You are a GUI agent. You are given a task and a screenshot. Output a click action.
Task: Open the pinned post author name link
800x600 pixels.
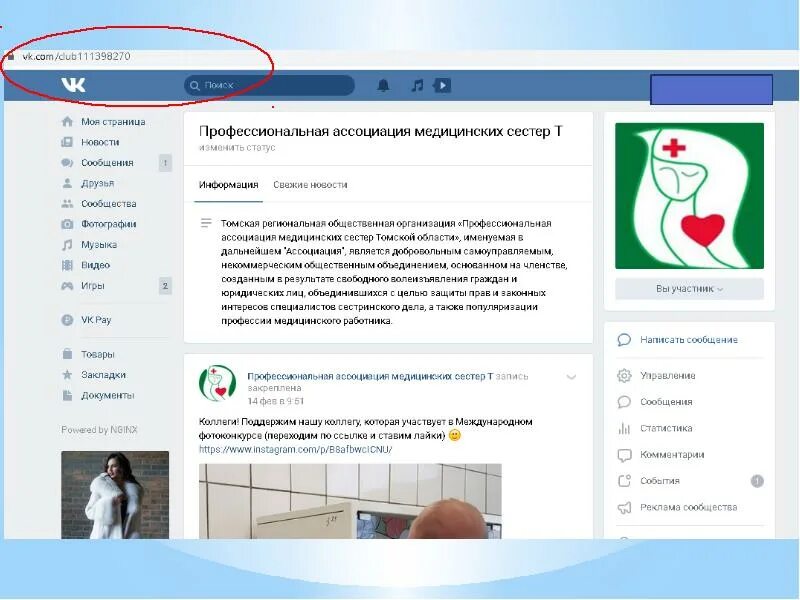370,376
